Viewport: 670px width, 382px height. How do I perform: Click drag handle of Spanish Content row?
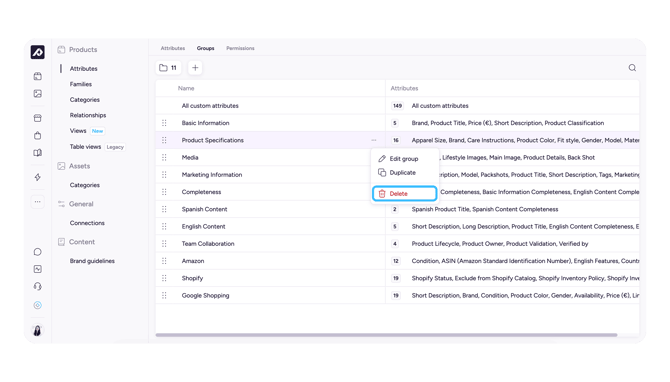(x=164, y=209)
